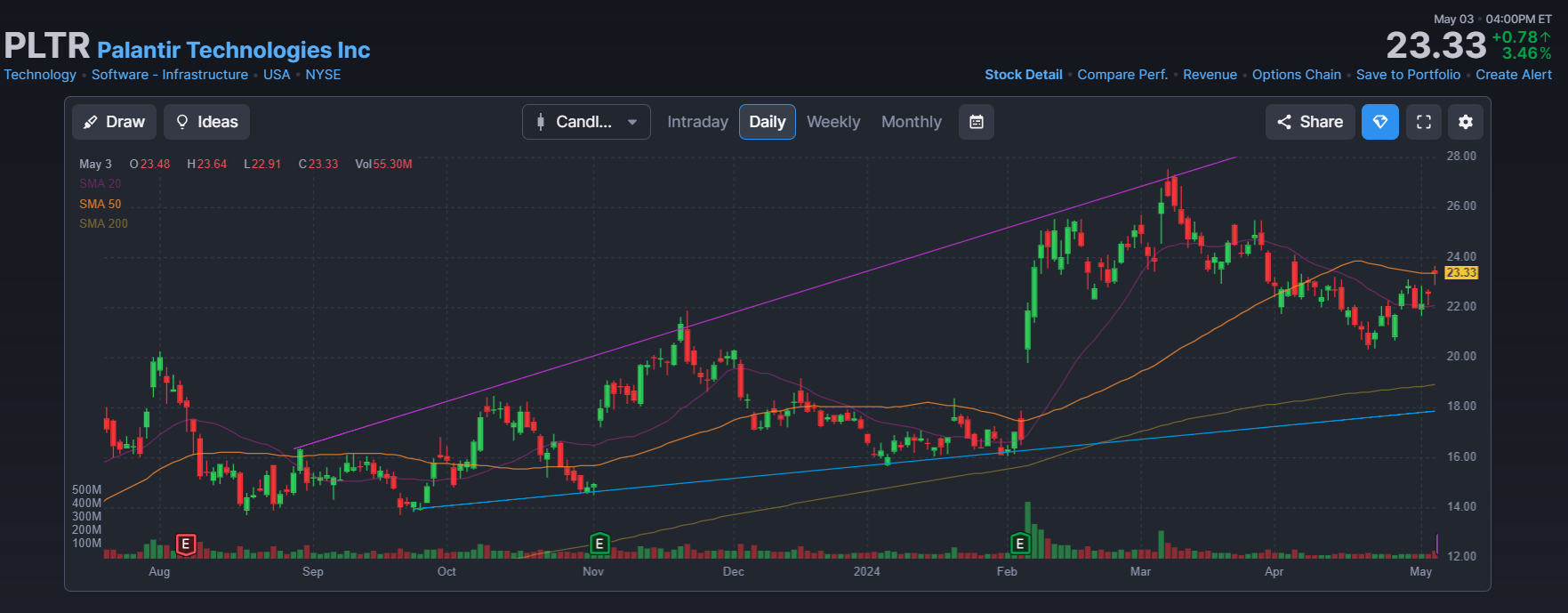Switch to the Weekly timeframe

point(833,122)
